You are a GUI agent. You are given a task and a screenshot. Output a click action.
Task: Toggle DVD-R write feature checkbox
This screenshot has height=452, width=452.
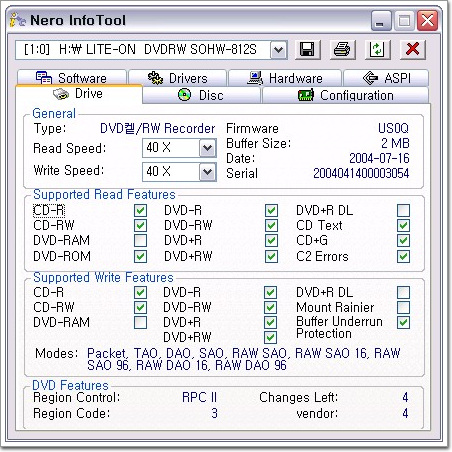pos(270,292)
